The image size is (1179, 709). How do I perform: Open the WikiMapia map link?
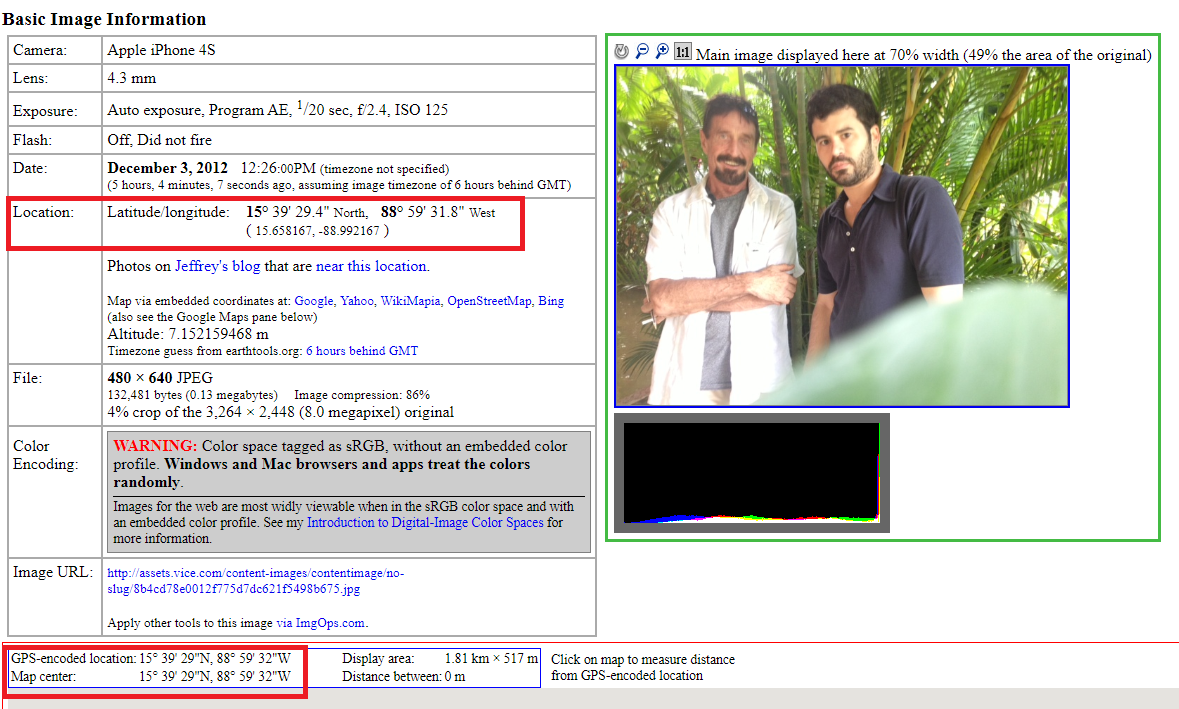coord(411,301)
